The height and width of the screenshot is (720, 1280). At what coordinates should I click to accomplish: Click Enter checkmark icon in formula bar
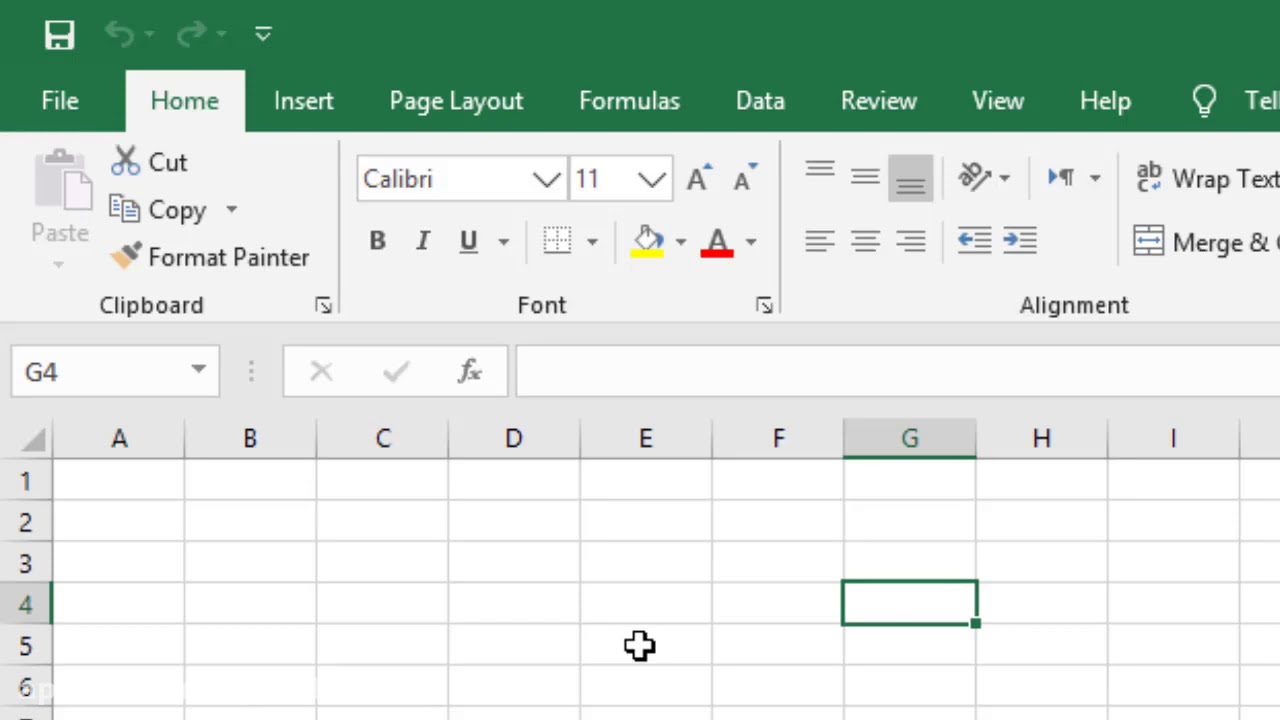tap(396, 372)
